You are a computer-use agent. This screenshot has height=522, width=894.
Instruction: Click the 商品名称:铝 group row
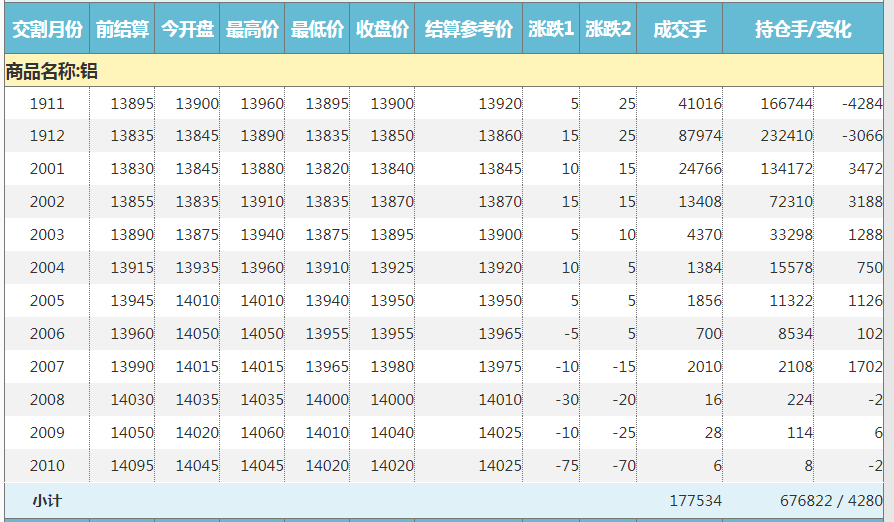click(52, 71)
